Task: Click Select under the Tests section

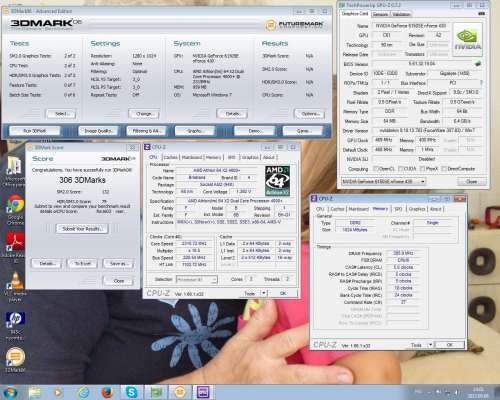Action: point(61,114)
